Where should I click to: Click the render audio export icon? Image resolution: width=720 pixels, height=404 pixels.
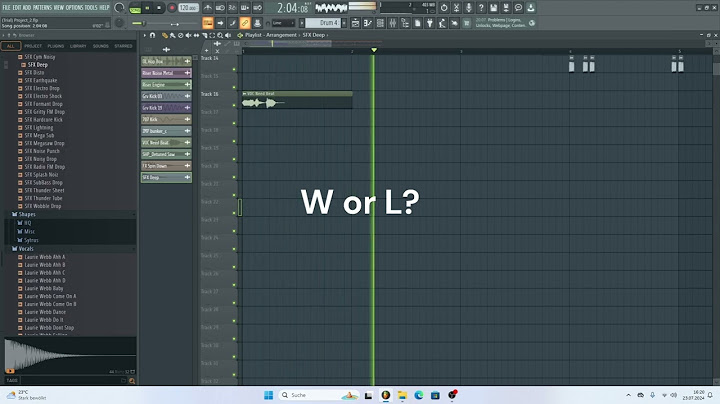(506, 8)
